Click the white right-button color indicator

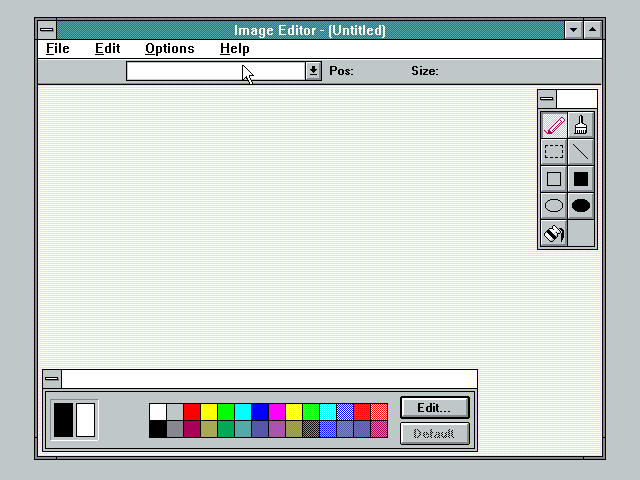(x=85, y=420)
